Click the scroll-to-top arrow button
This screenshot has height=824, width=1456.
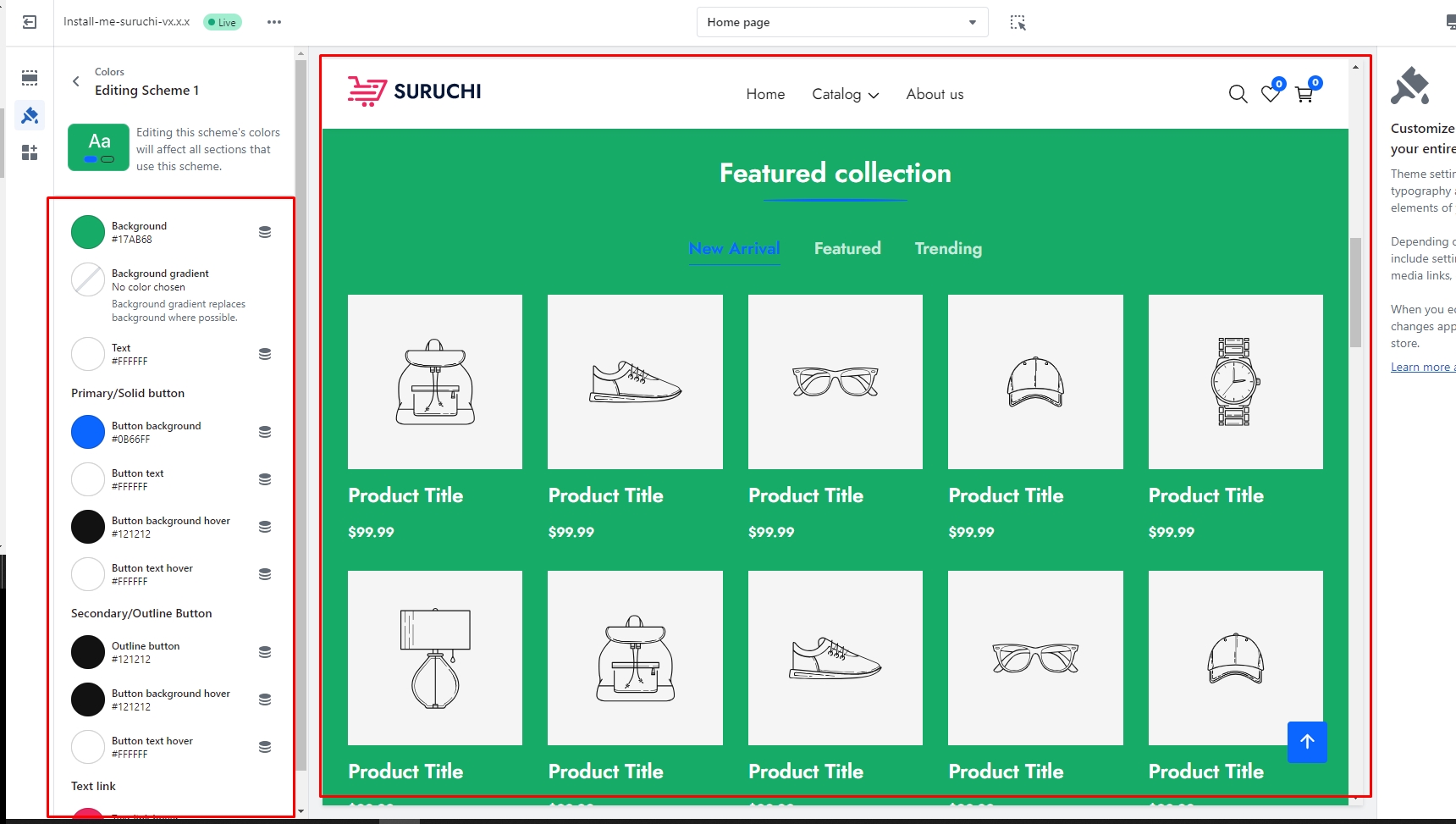pyautogui.click(x=1307, y=742)
